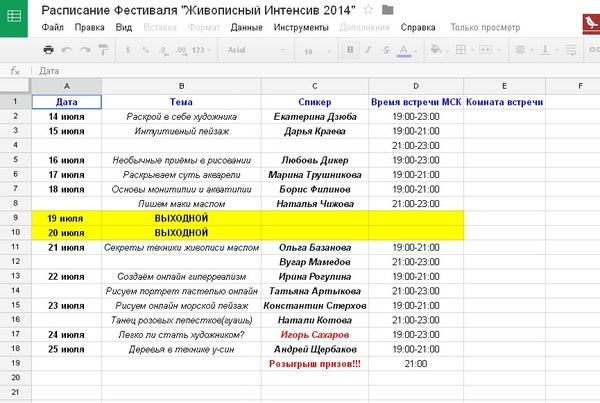600x403 pixels.
Task: Open the text color picker
Action: coord(404,50)
